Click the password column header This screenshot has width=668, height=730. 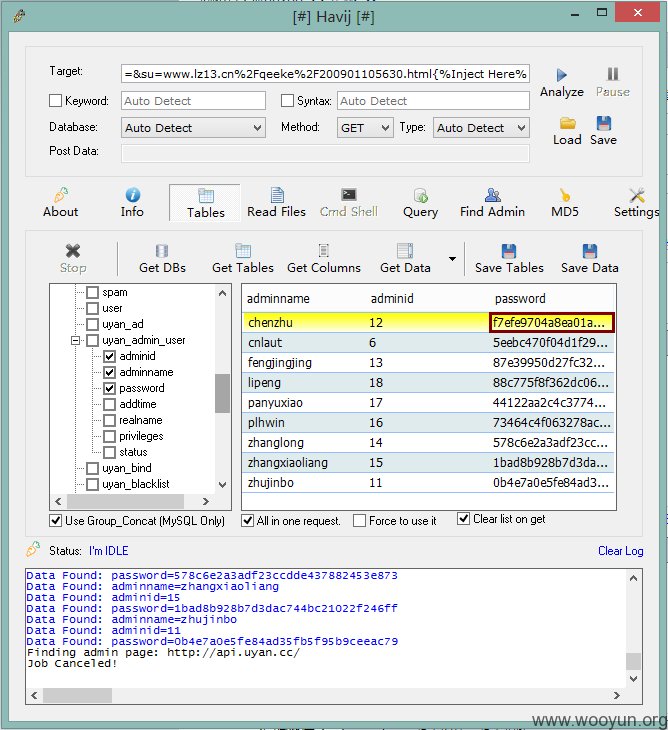click(520, 298)
